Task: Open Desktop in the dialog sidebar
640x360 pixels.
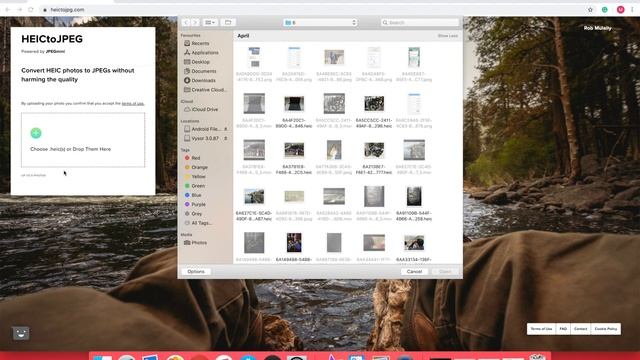Action: (x=197, y=62)
